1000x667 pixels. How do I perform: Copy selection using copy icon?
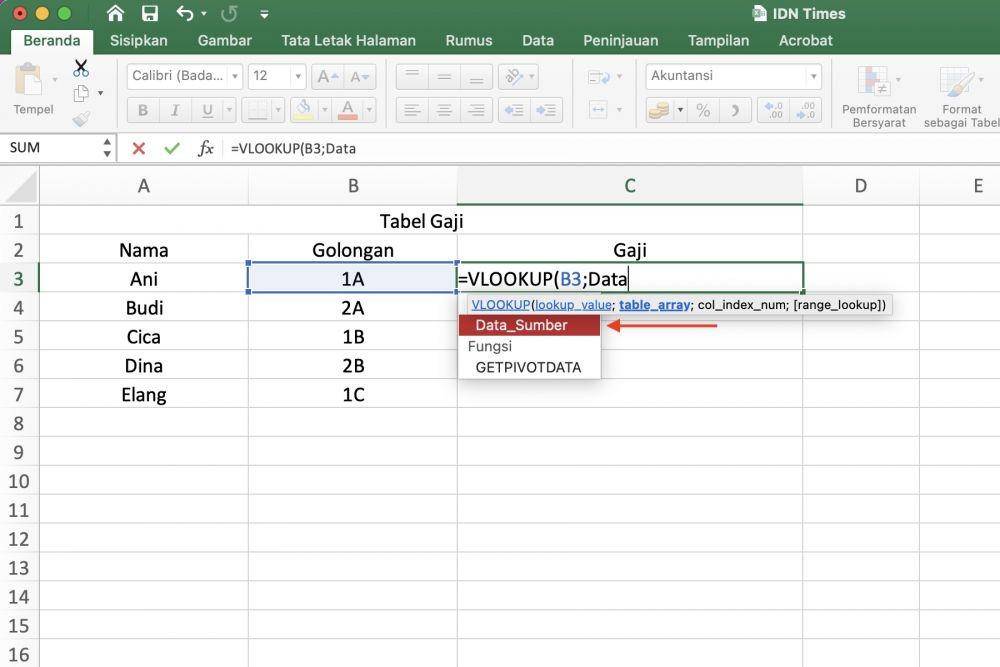point(82,93)
